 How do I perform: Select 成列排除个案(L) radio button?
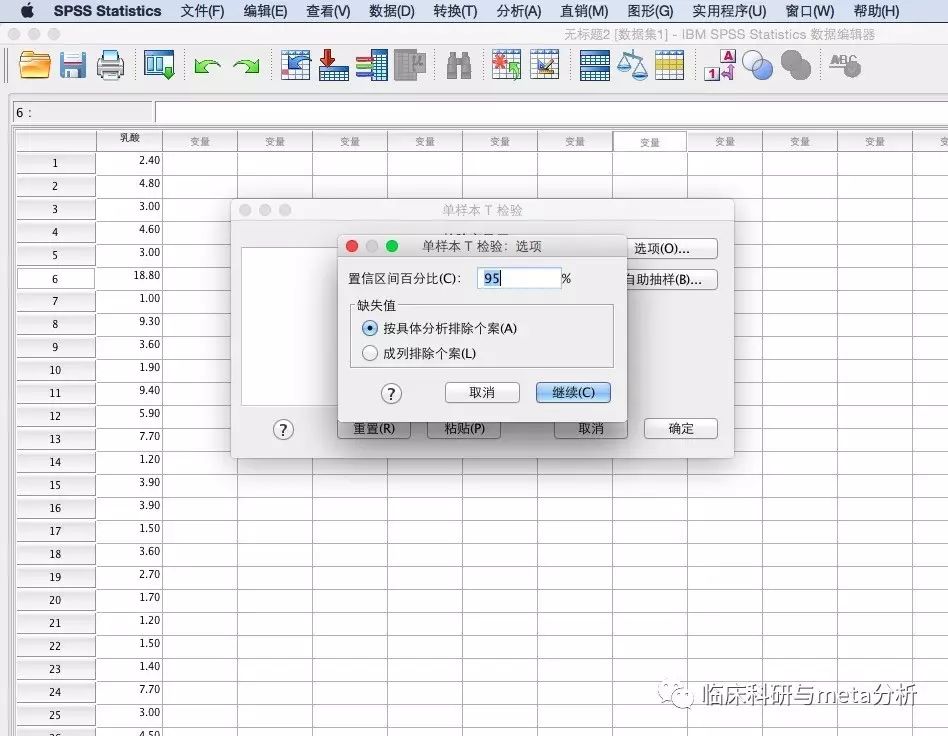(x=369, y=353)
